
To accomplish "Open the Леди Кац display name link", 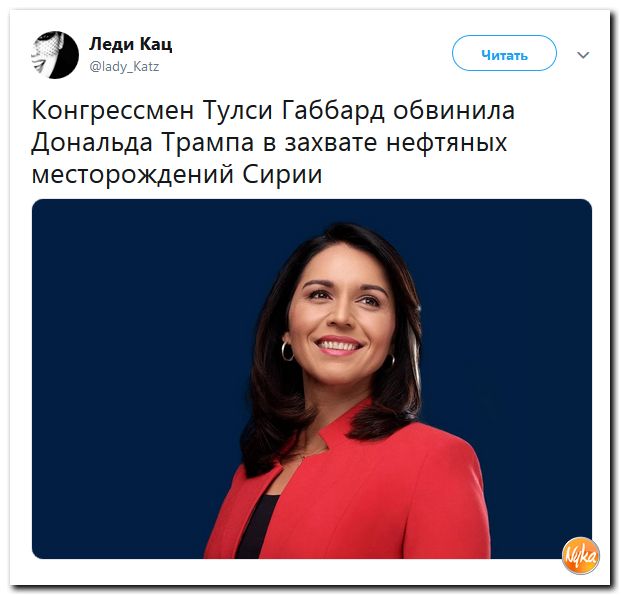I will [130, 44].
